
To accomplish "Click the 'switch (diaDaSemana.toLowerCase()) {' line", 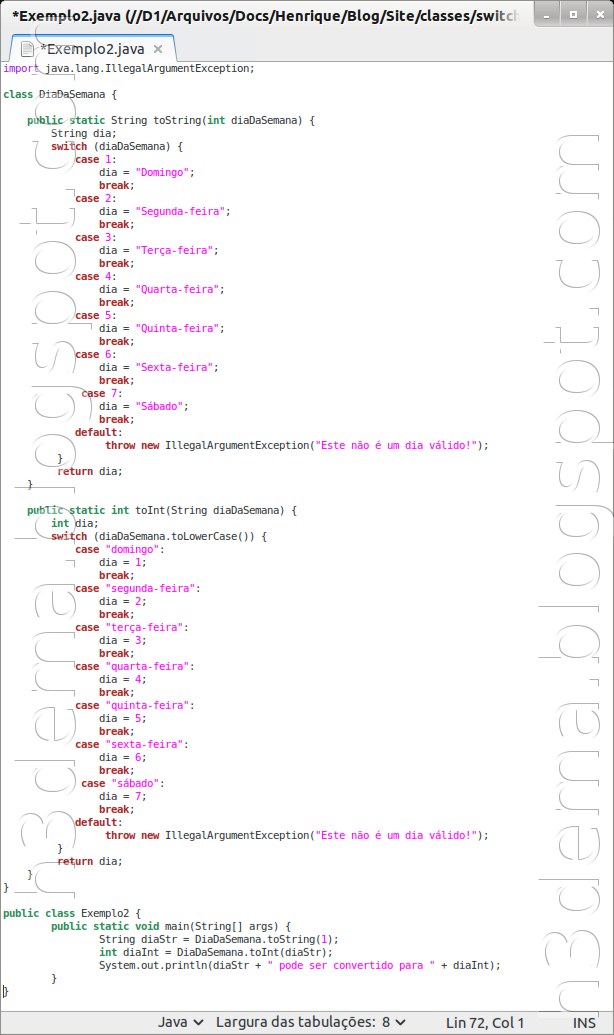I will (159, 537).
